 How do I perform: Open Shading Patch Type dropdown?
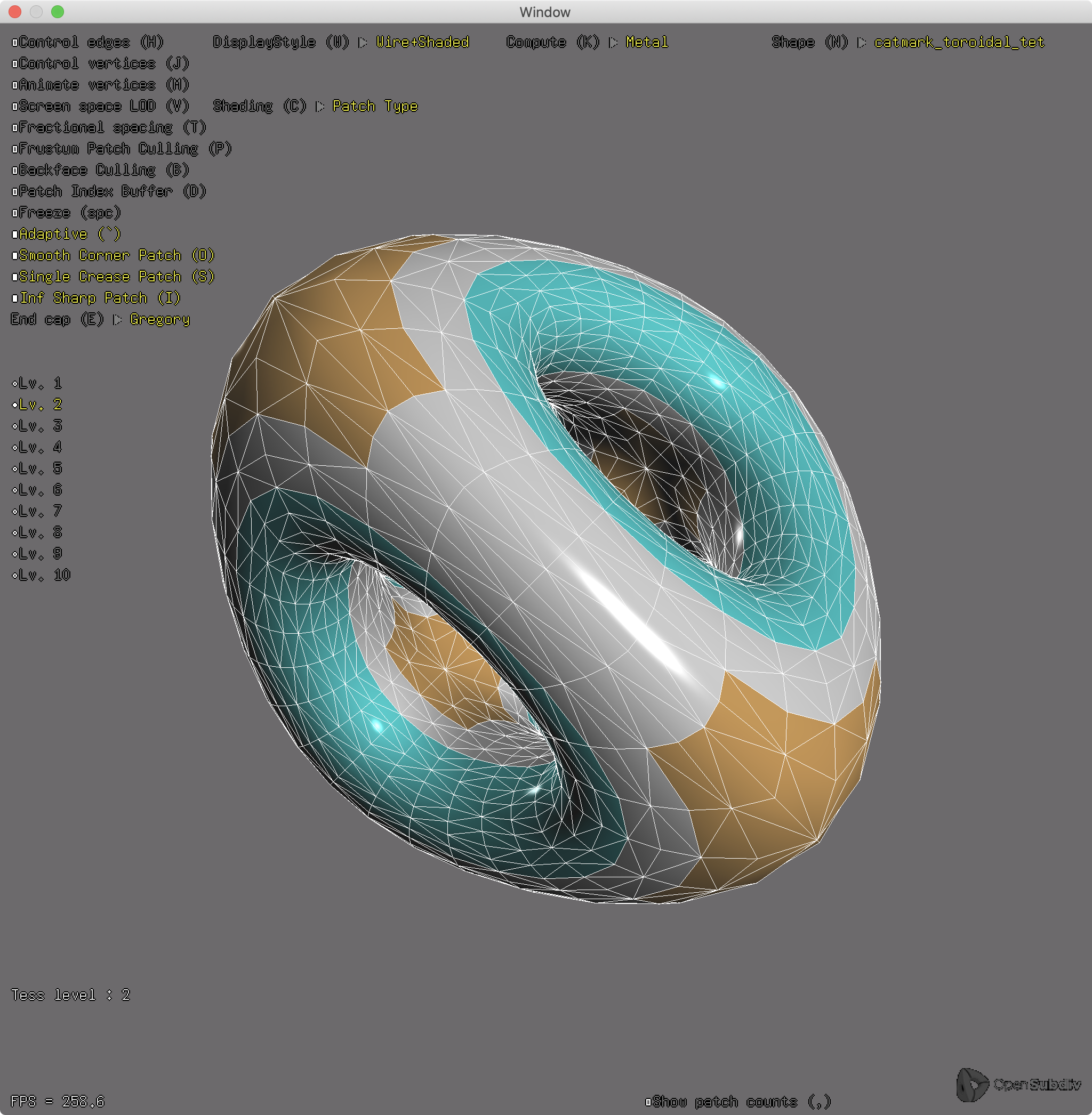[x=374, y=107]
